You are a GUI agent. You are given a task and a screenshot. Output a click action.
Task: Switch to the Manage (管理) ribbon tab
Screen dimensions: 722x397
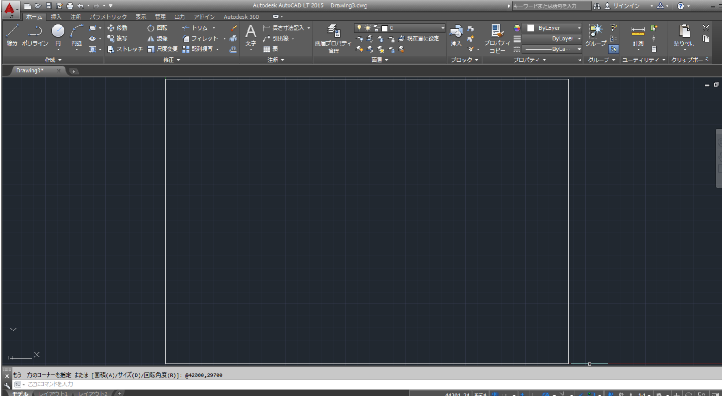point(160,17)
